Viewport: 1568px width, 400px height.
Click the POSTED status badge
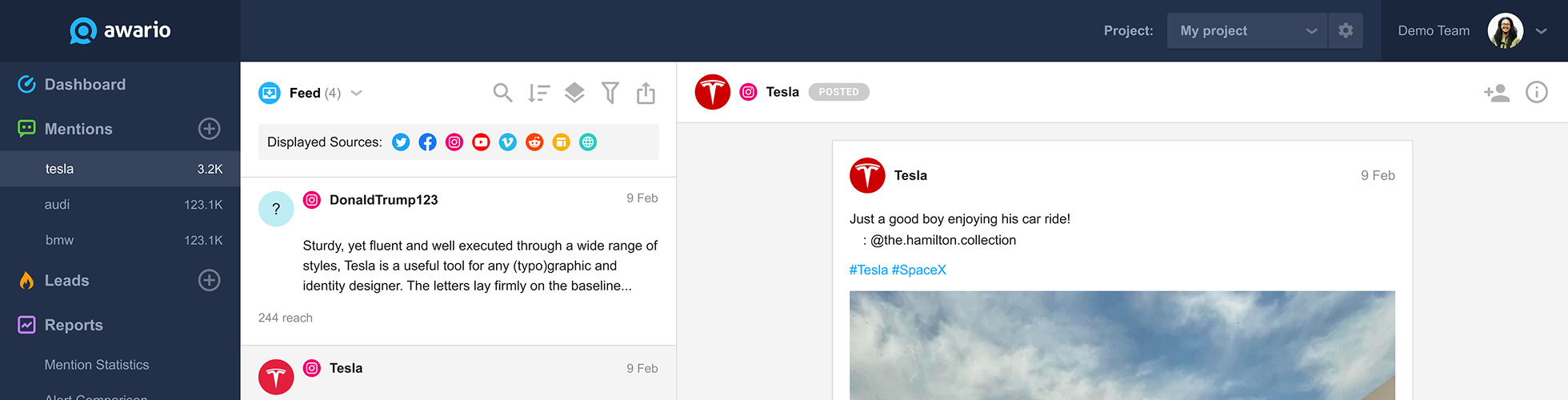tap(838, 92)
